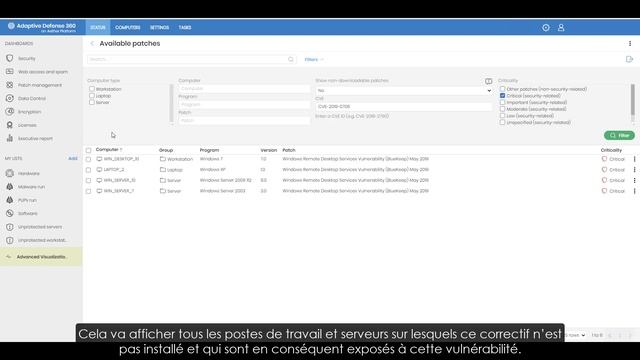Viewport: 640px width, 360px height.
Task: Switch to STATUS tab
Action: click(98, 27)
